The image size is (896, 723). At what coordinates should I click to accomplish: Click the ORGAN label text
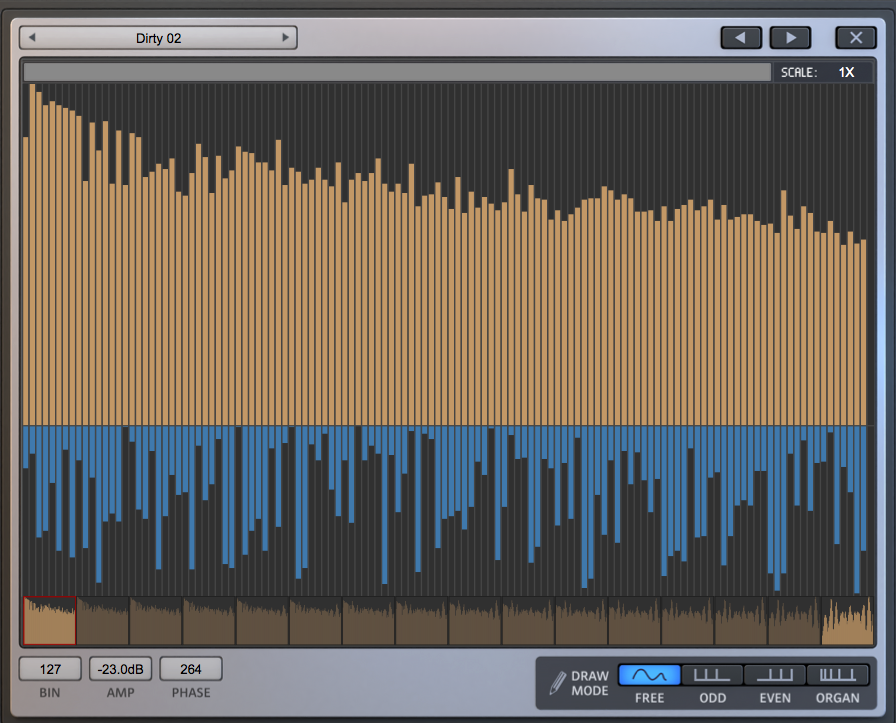838,698
